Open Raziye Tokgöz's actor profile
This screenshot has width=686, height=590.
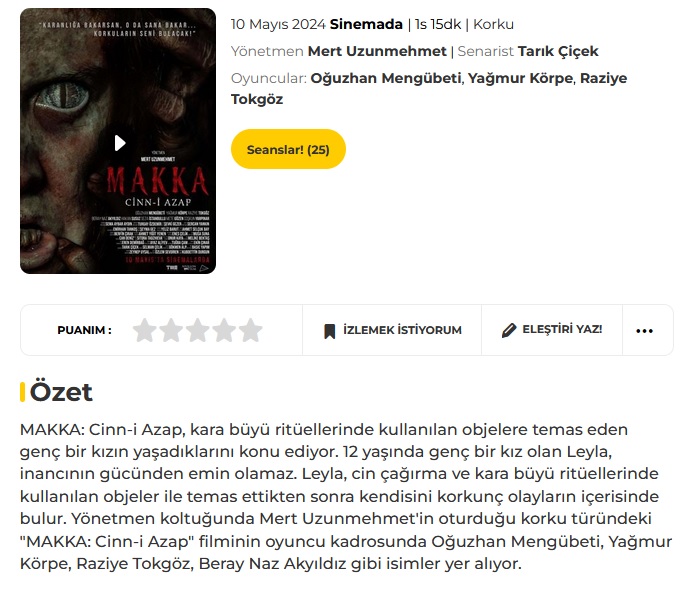tap(429, 89)
